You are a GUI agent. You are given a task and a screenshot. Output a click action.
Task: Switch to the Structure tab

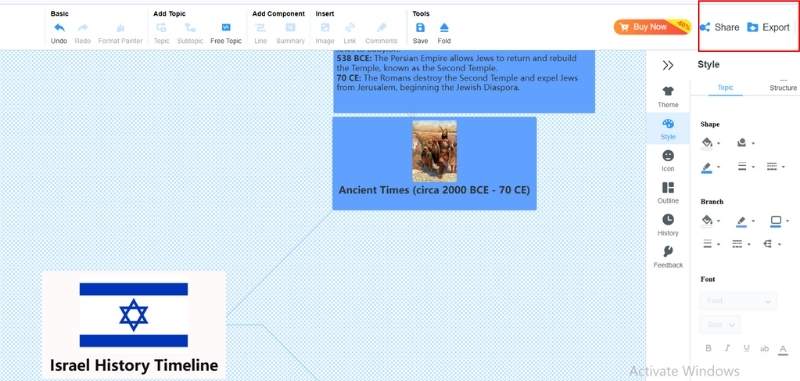tap(783, 88)
